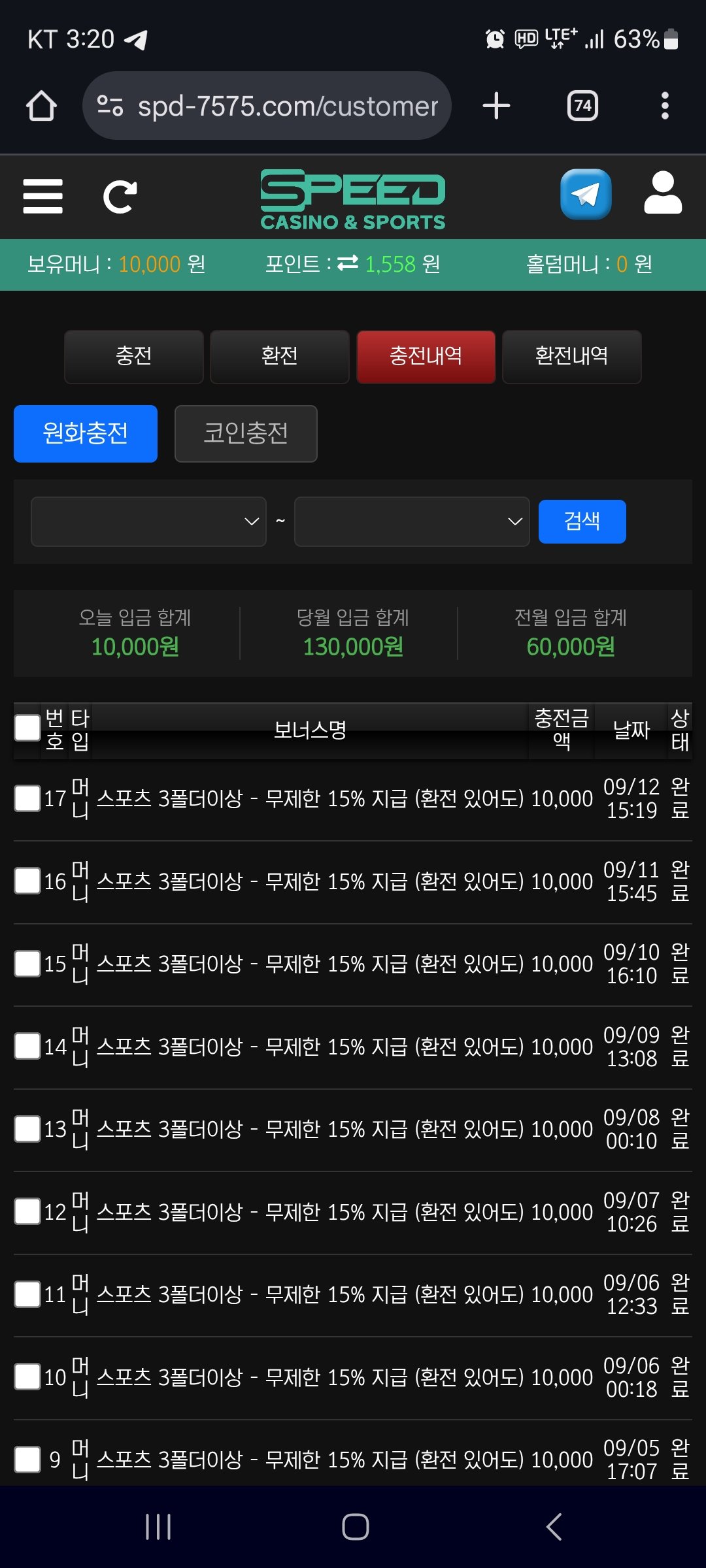This screenshot has height=1568, width=706.
Task: Switch to the 충전 tab
Action: pos(134,356)
